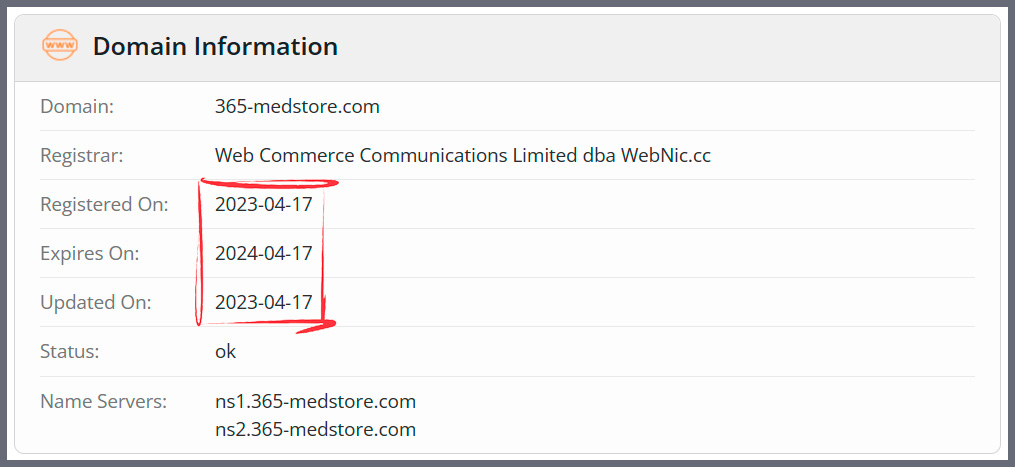Click the Status: field label
1015x467 pixels.
[70, 352]
